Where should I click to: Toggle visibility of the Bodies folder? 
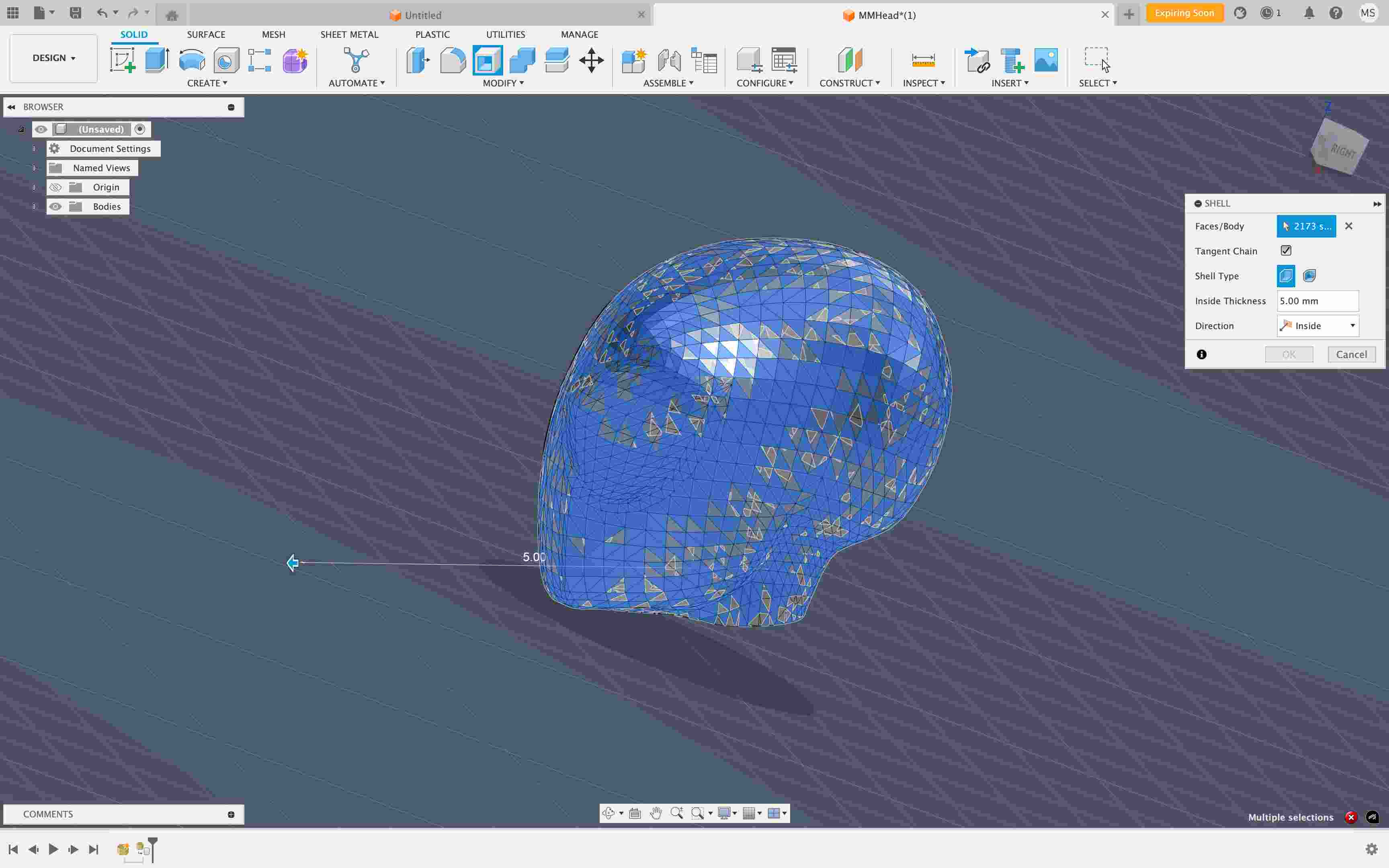click(55, 206)
